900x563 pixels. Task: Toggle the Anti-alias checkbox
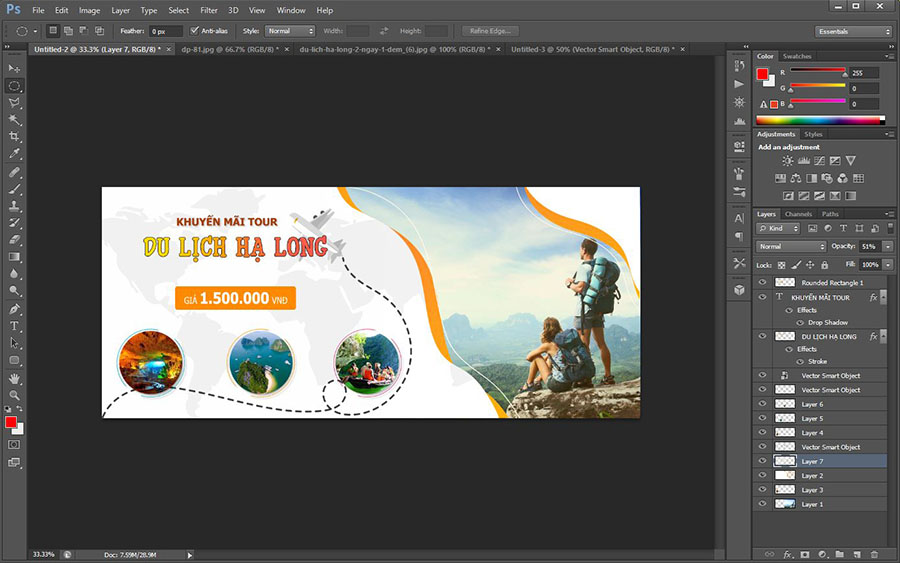pos(194,31)
